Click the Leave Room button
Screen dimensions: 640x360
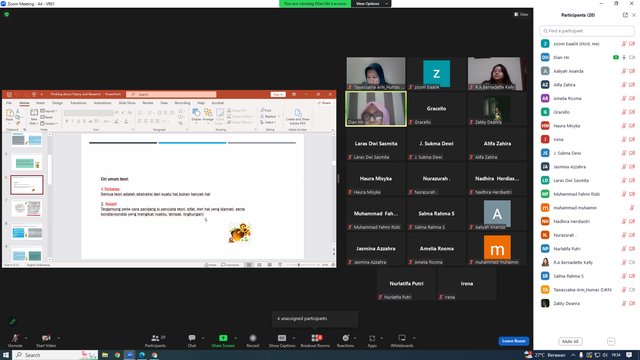[513, 341]
